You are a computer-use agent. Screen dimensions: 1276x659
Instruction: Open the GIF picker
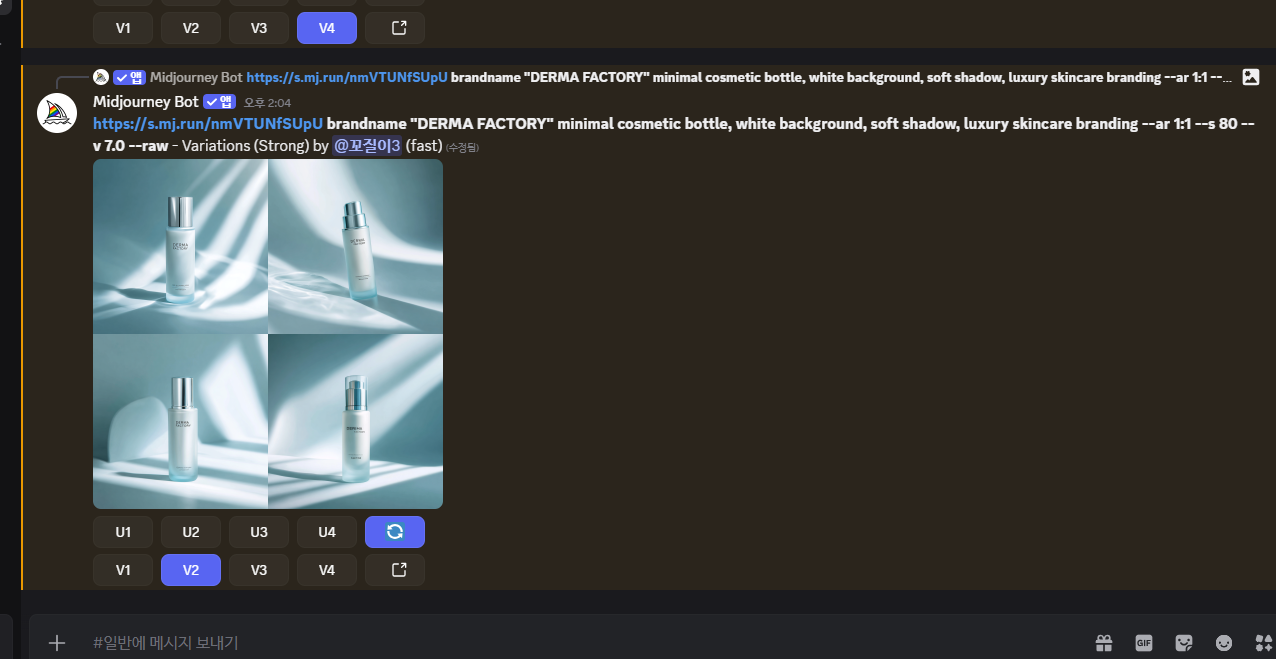[x=1144, y=643]
